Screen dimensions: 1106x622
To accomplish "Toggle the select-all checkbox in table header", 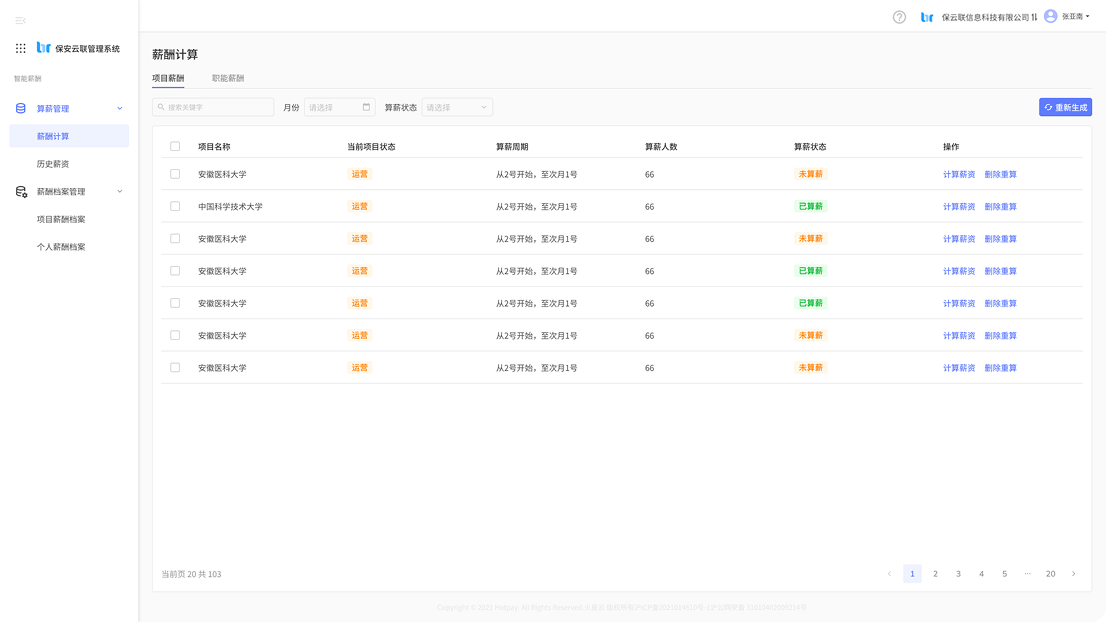I will (x=175, y=146).
